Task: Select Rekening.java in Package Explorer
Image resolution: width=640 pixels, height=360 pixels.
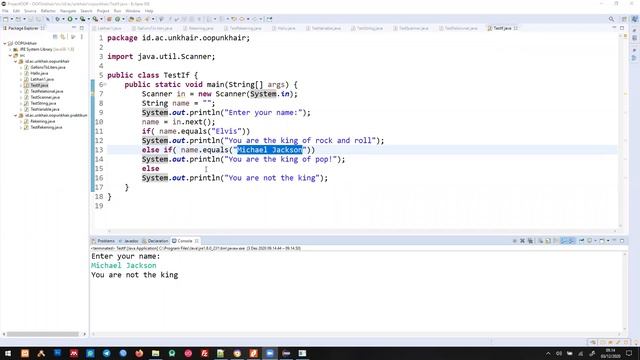Action: (42, 121)
